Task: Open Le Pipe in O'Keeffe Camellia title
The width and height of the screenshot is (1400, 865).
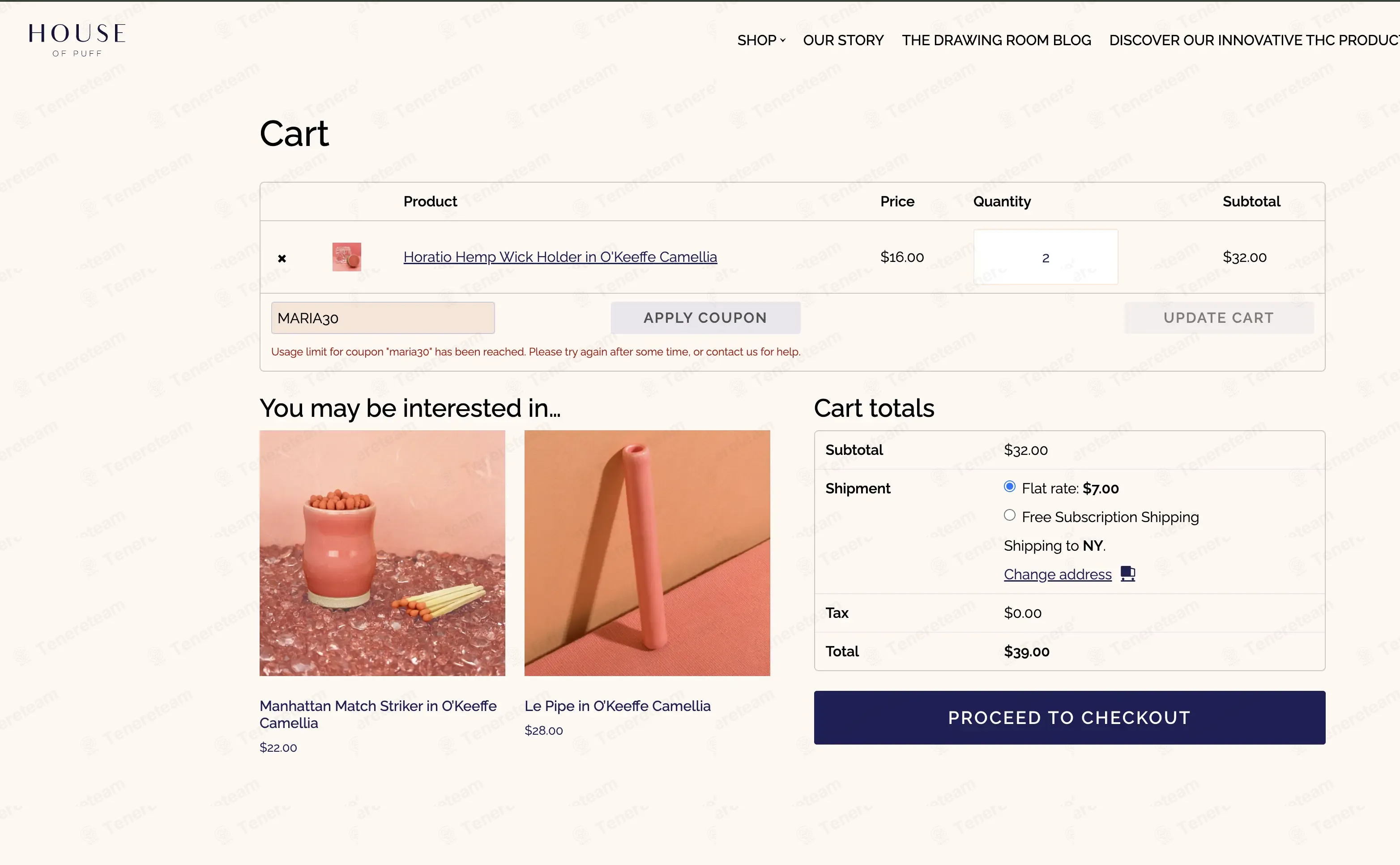Action: click(x=618, y=706)
